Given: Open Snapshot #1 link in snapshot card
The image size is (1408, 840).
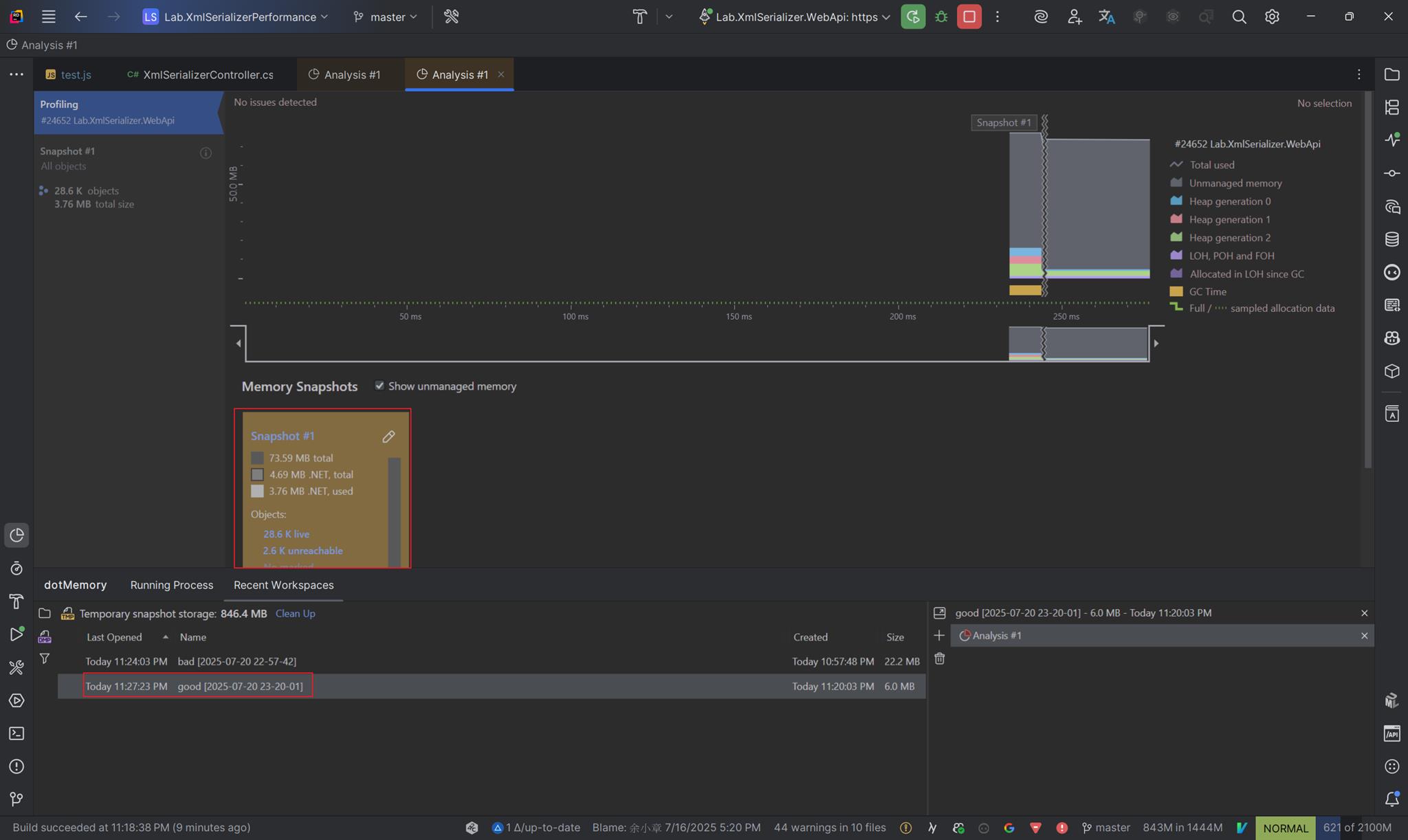Looking at the screenshot, I should pos(283,436).
